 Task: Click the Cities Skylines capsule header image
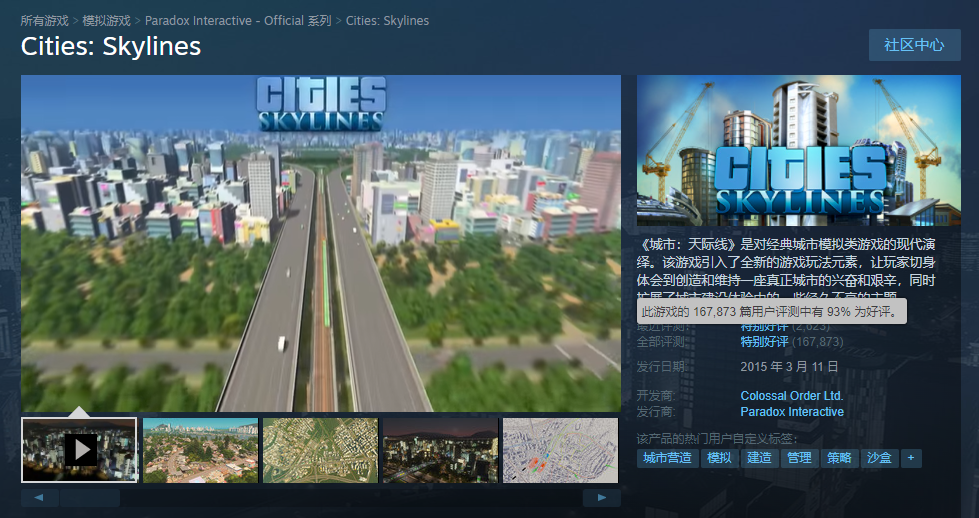[x=799, y=150]
